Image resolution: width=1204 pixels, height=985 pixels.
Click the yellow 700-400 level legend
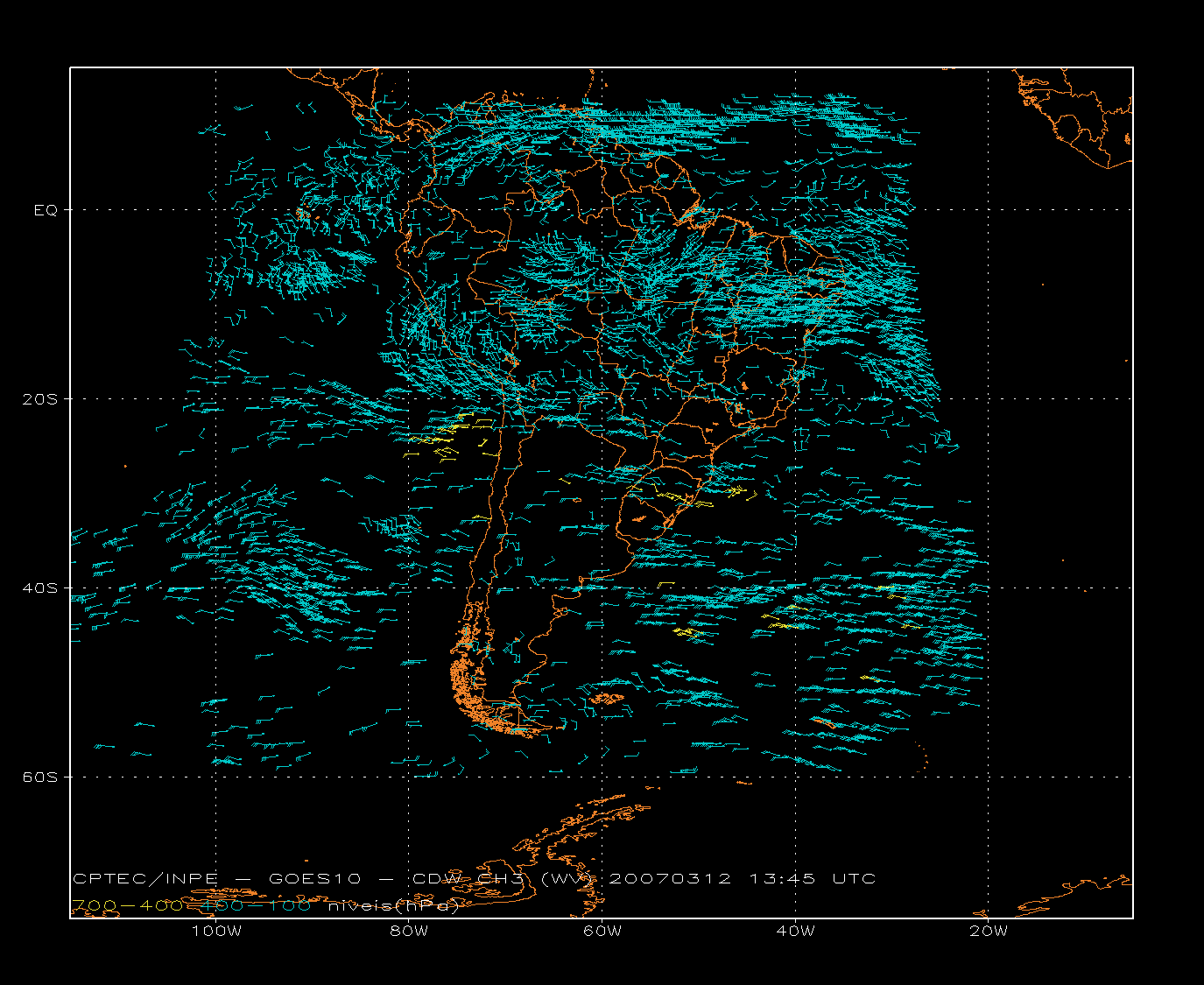coord(127,905)
